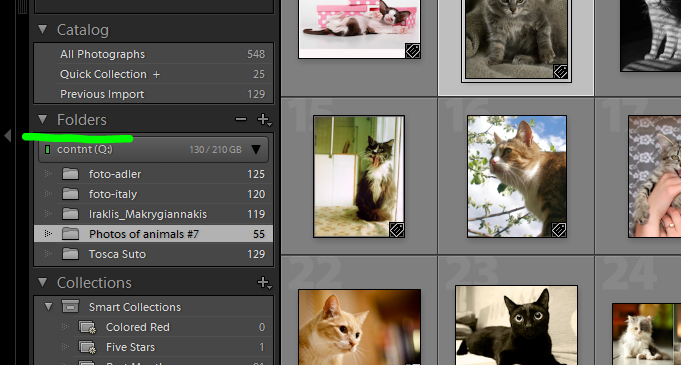Click the foto-adler folder icon
The width and height of the screenshot is (681, 365).
pos(70,174)
